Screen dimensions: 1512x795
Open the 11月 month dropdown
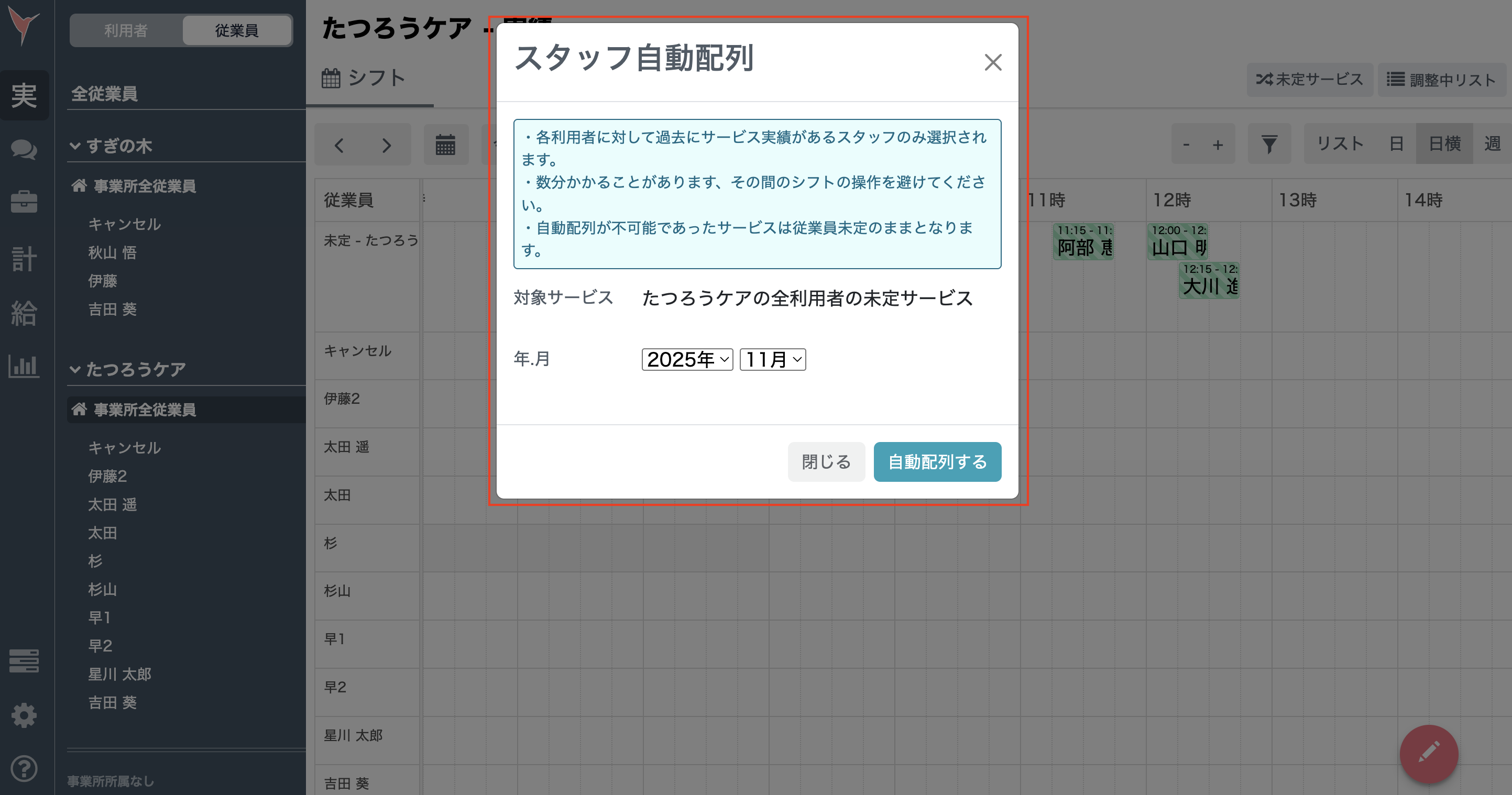pyautogui.click(x=772, y=360)
